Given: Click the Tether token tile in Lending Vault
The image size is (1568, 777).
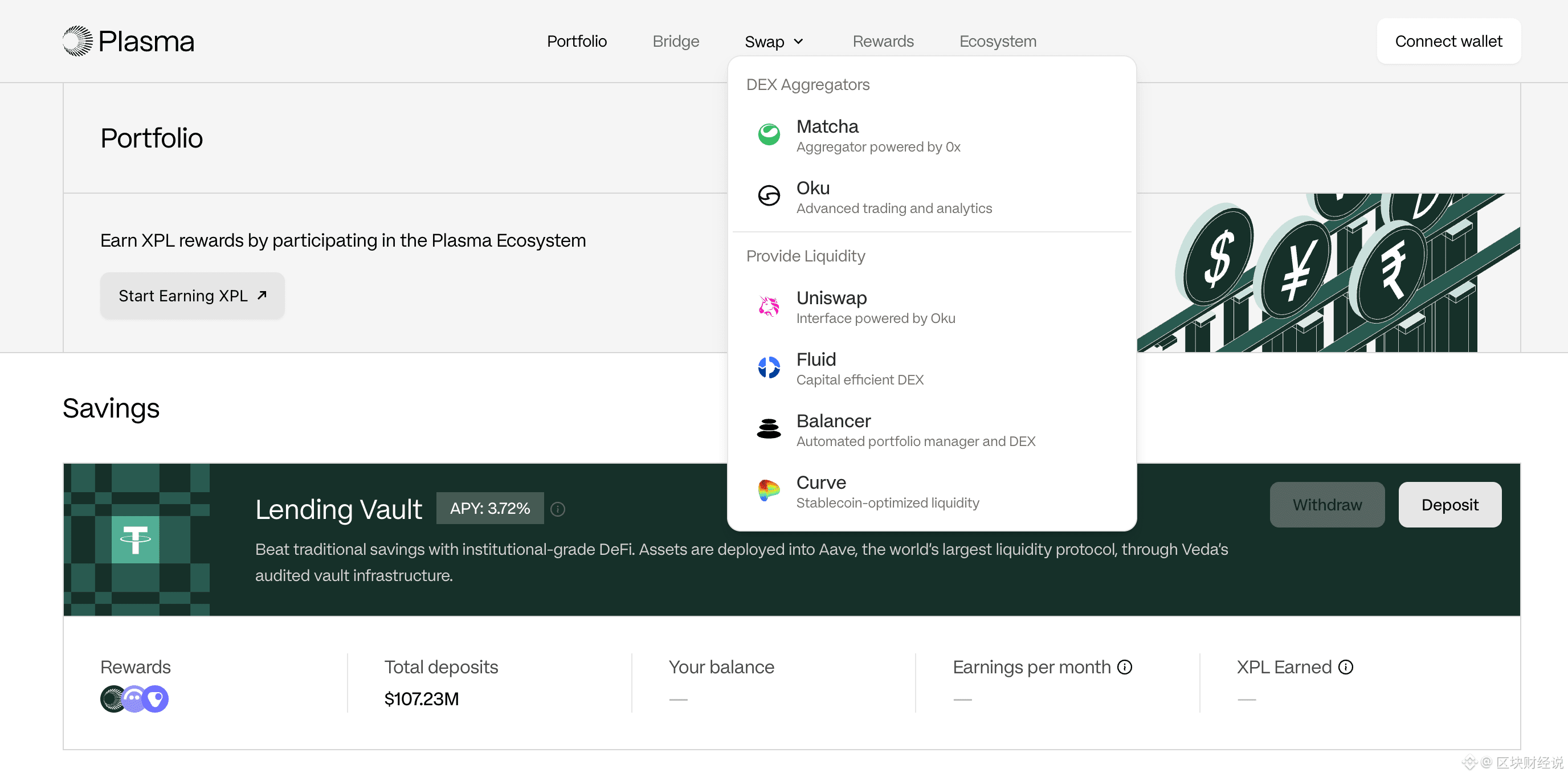Looking at the screenshot, I should 136,539.
